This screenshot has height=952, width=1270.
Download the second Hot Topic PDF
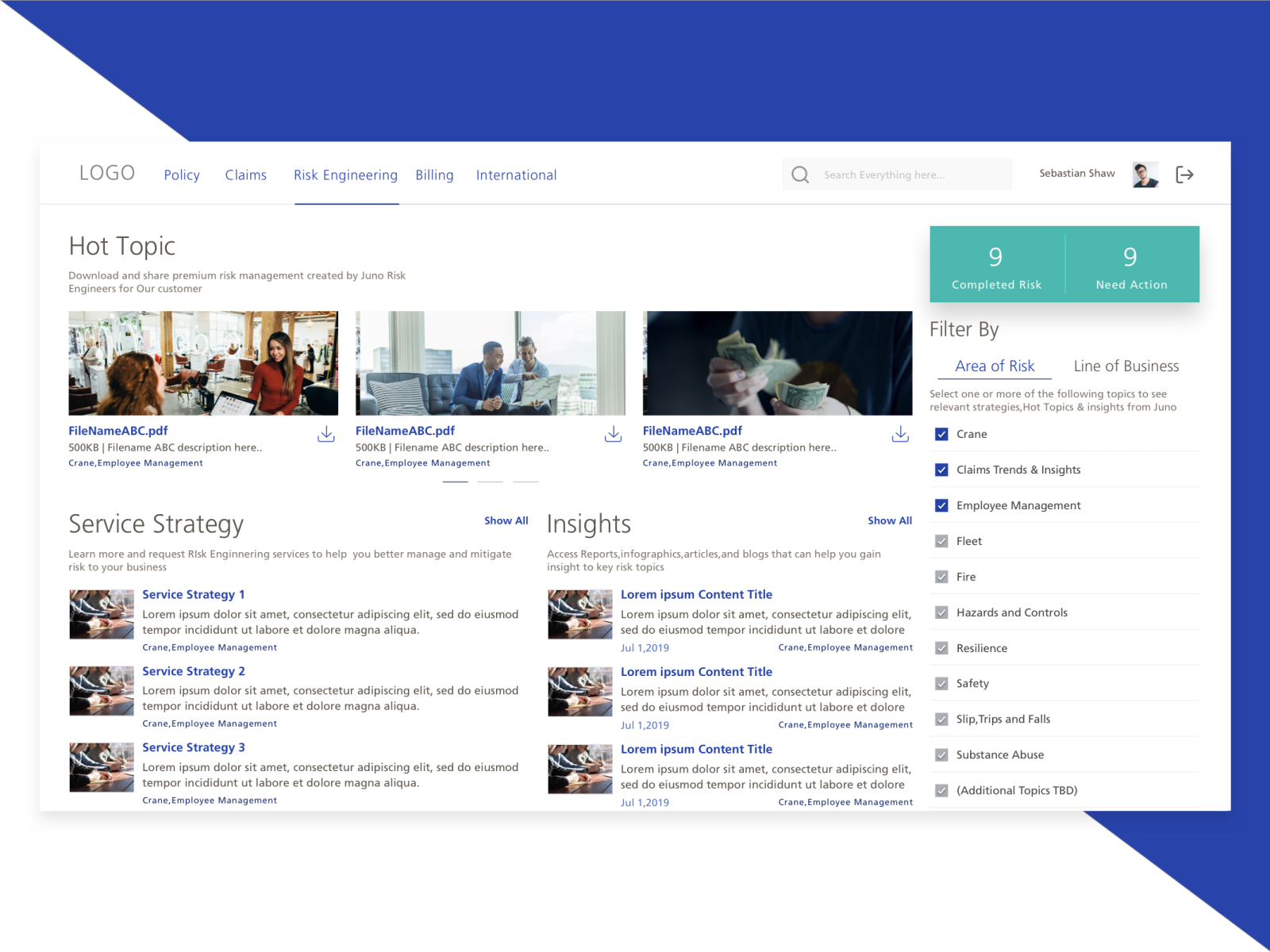pyautogui.click(x=614, y=434)
